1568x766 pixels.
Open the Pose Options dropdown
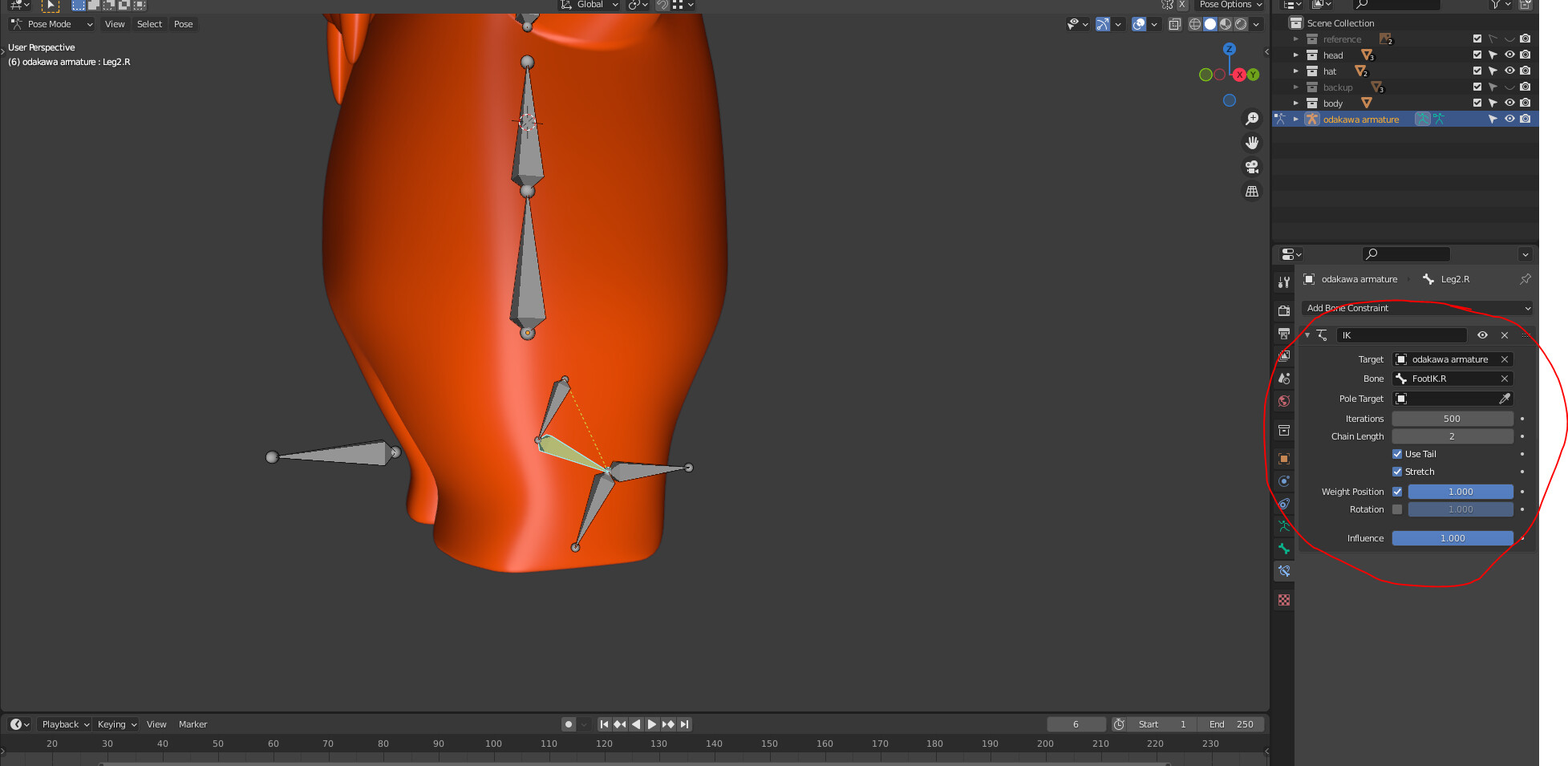[x=1230, y=5]
